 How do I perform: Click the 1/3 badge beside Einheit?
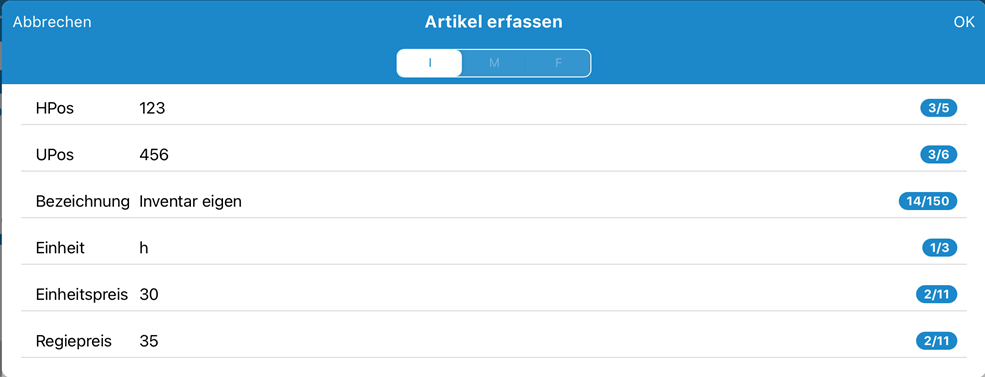pyautogui.click(x=939, y=248)
